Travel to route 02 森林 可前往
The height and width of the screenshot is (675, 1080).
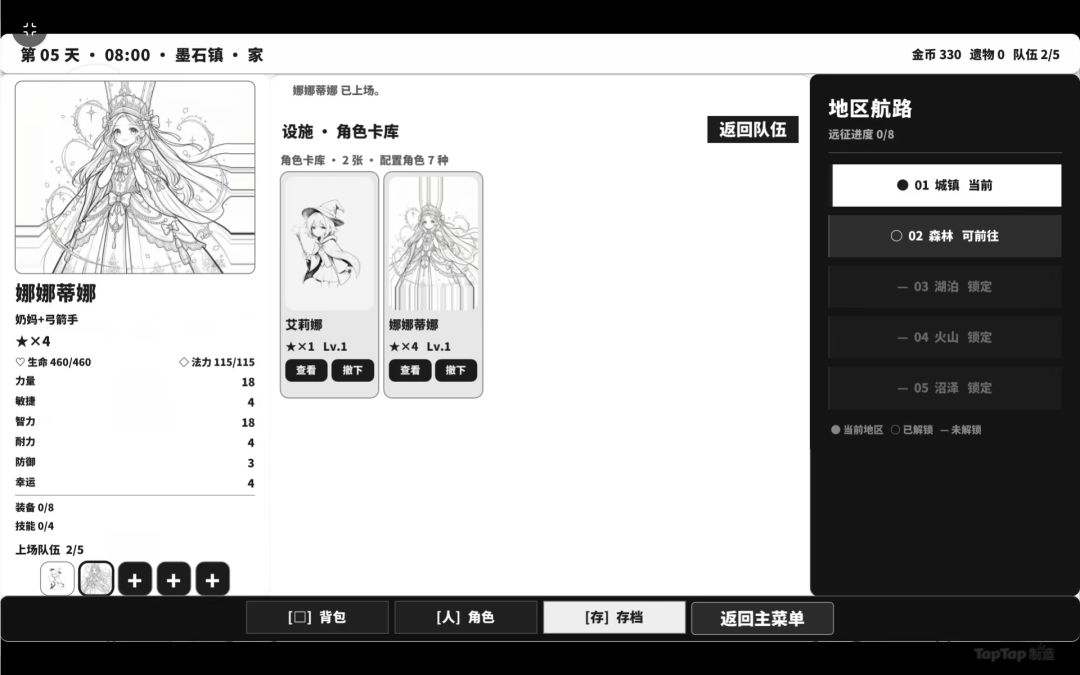pyautogui.click(x=944, y=236)
